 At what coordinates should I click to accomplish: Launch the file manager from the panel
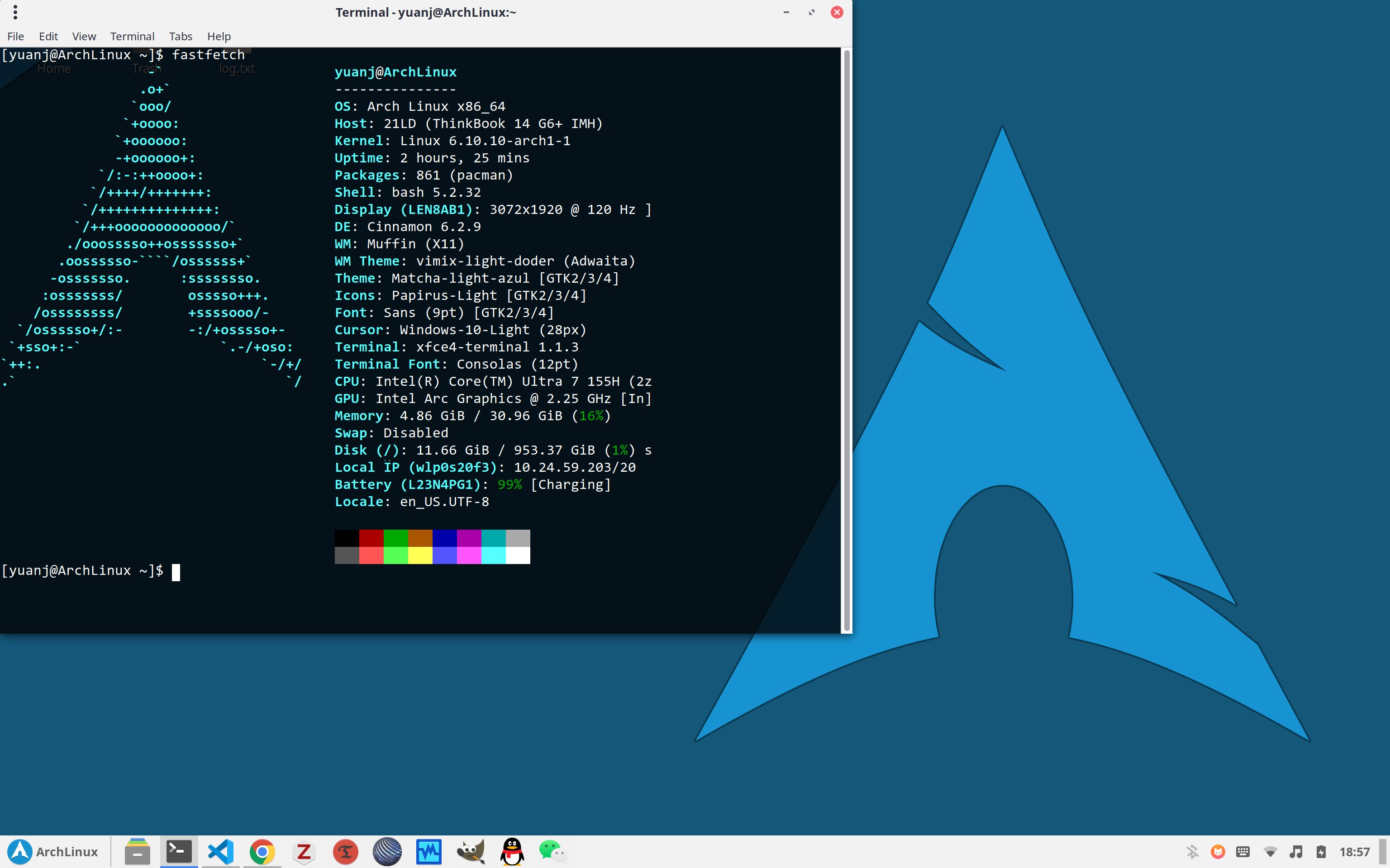pos(137,851)
